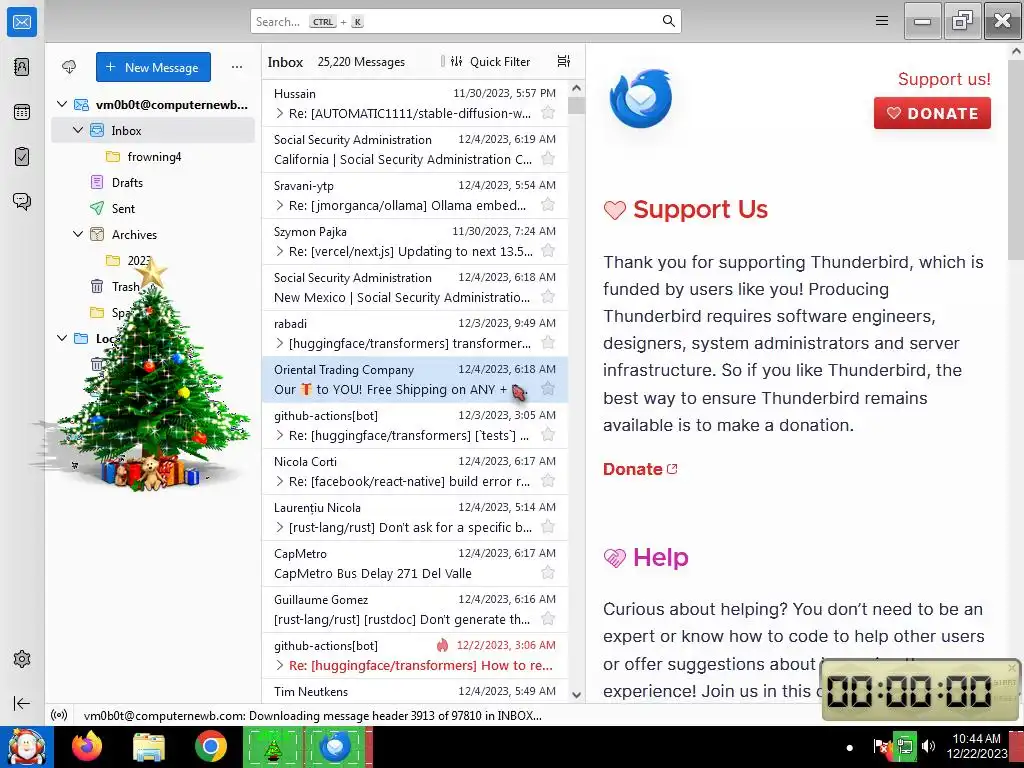Click the message list scrollbar thumb

click(x=576, y=105)
